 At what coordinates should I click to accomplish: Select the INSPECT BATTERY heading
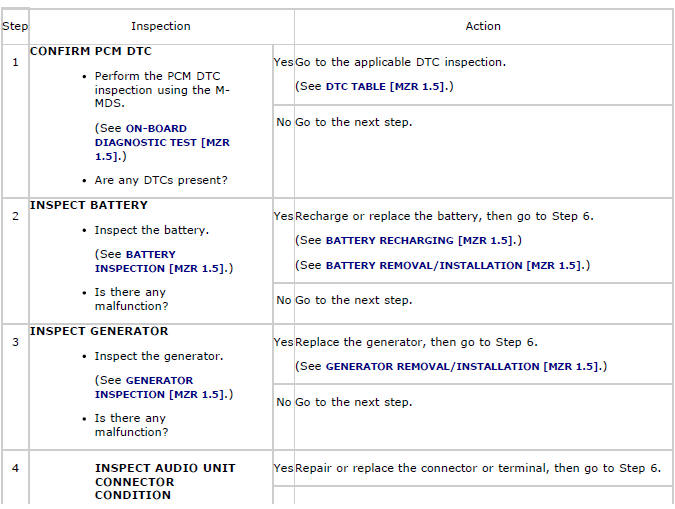(88, 205)
